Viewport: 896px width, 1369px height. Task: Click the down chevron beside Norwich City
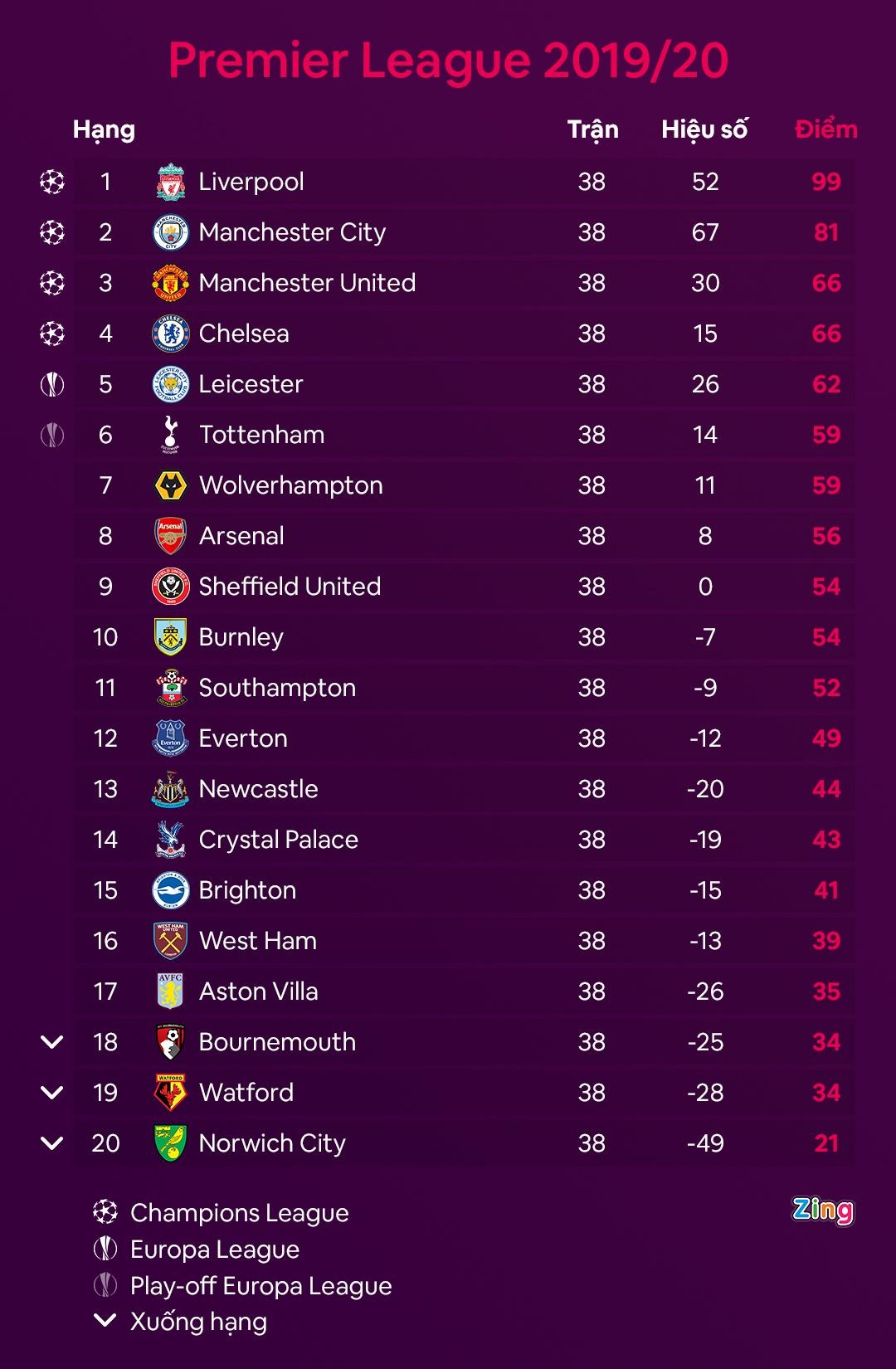click(x=52, y=1143)
